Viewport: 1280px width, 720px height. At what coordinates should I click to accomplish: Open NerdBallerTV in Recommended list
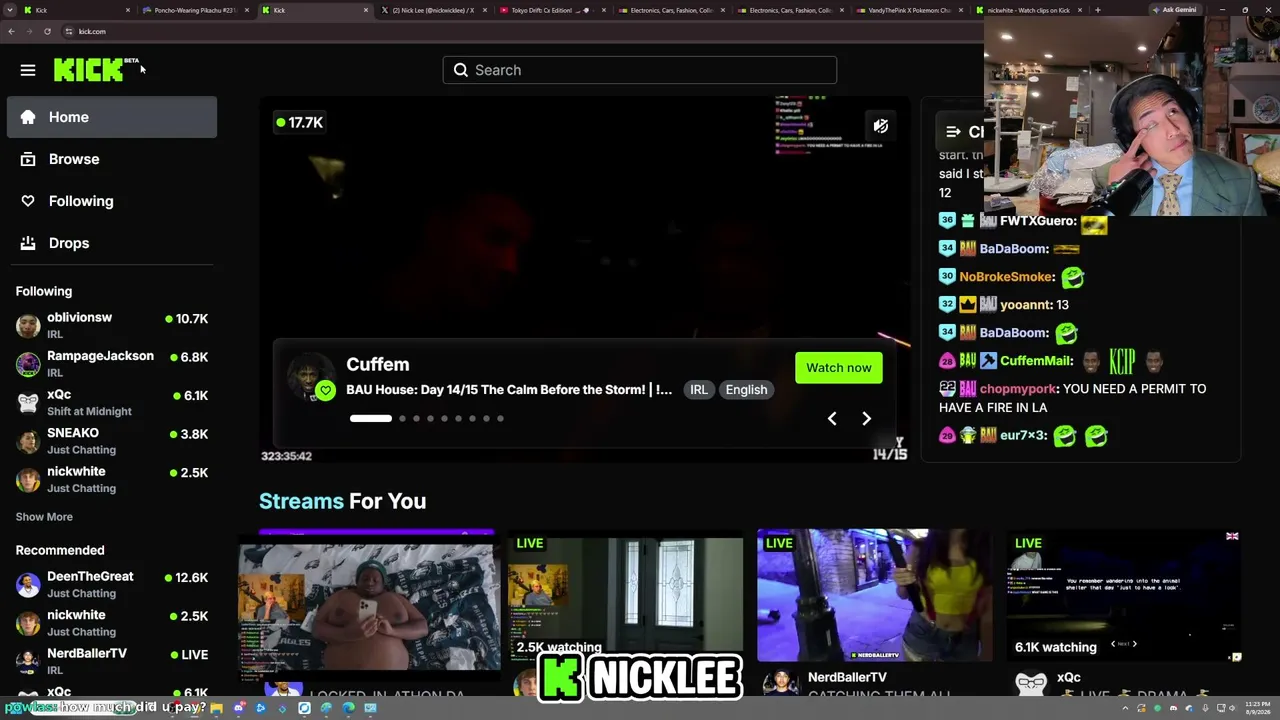click(112, 661)
